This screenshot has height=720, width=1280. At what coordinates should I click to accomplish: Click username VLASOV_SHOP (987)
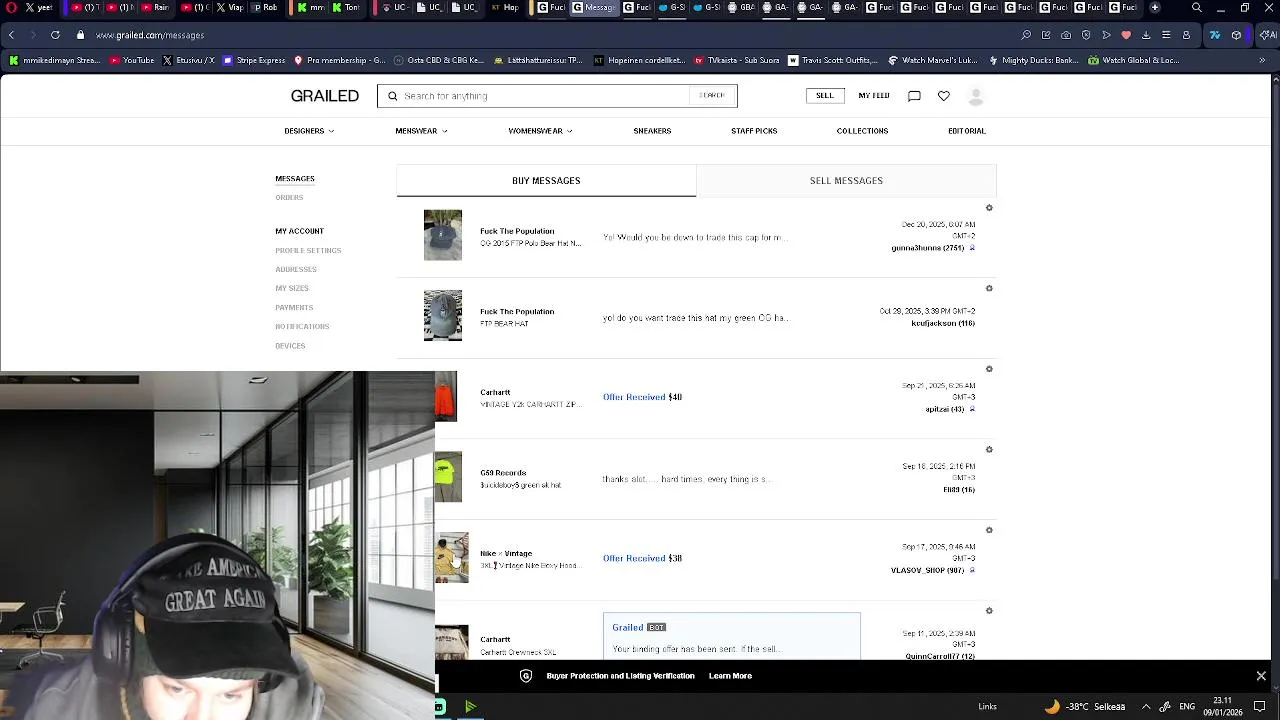(x=927, y=570)
